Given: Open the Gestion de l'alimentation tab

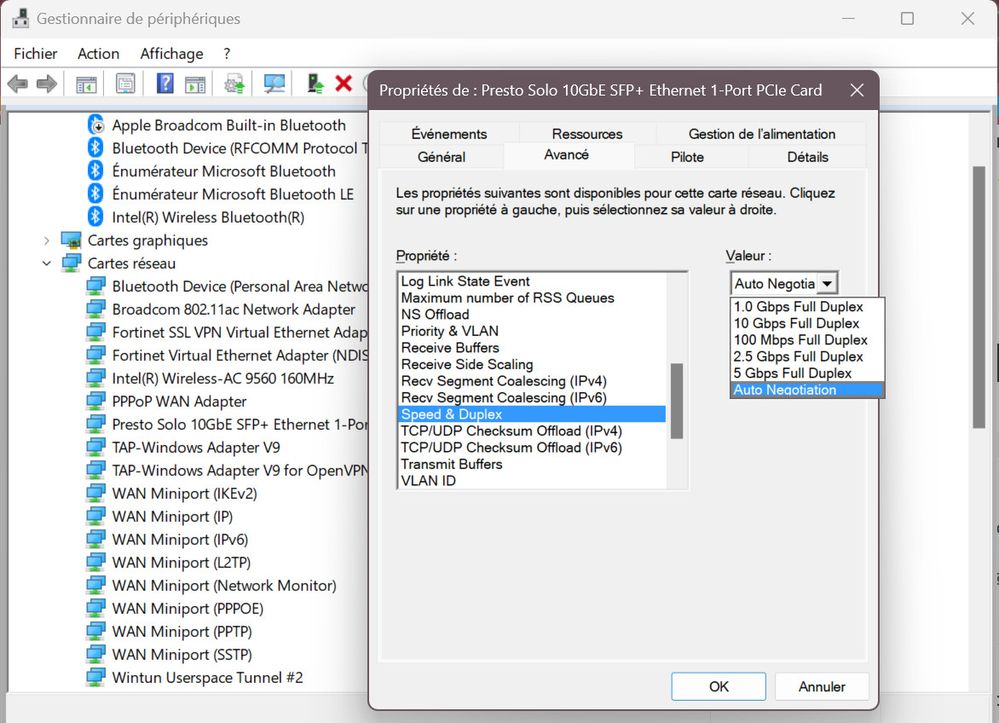Looking at the screenshot, I should [x=761, y=134].
